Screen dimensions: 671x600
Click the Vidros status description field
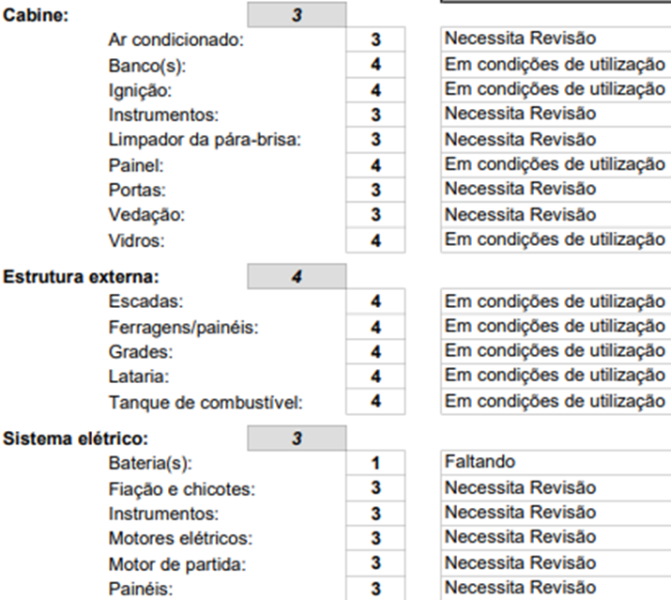point(555,239)
